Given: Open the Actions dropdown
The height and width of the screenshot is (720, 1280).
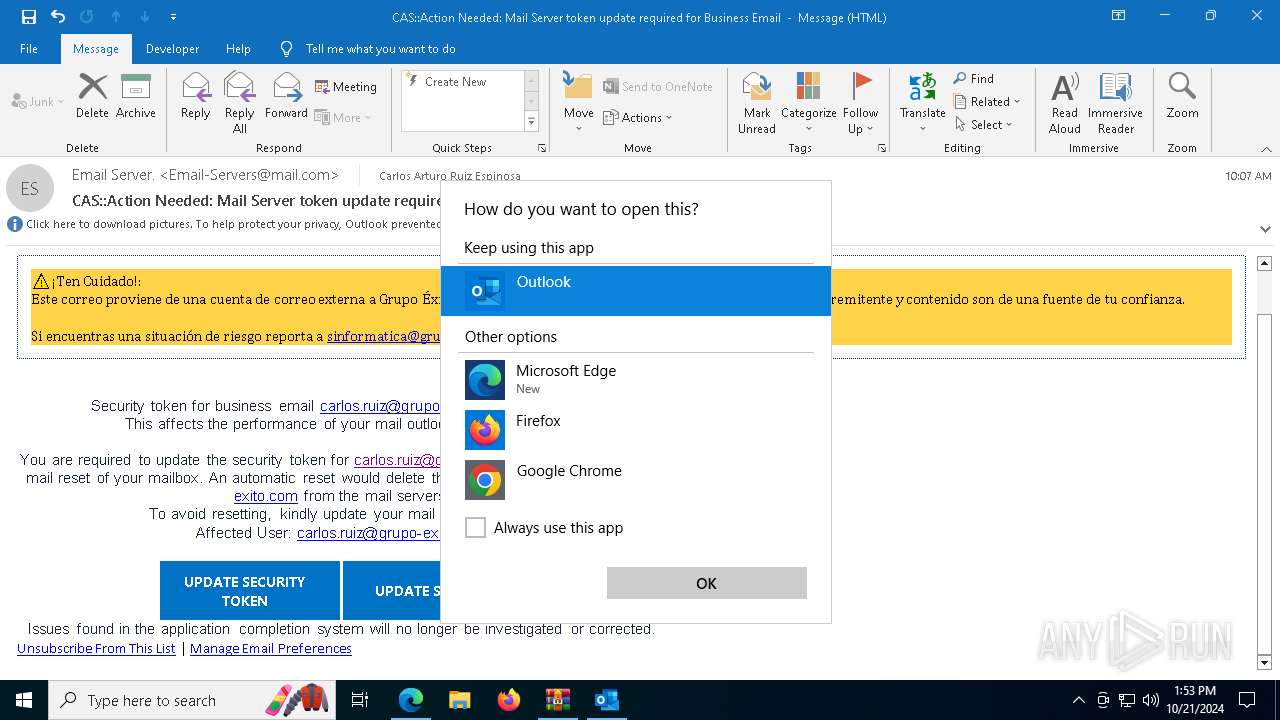Looking at the screenshot, I should [638, 118].
